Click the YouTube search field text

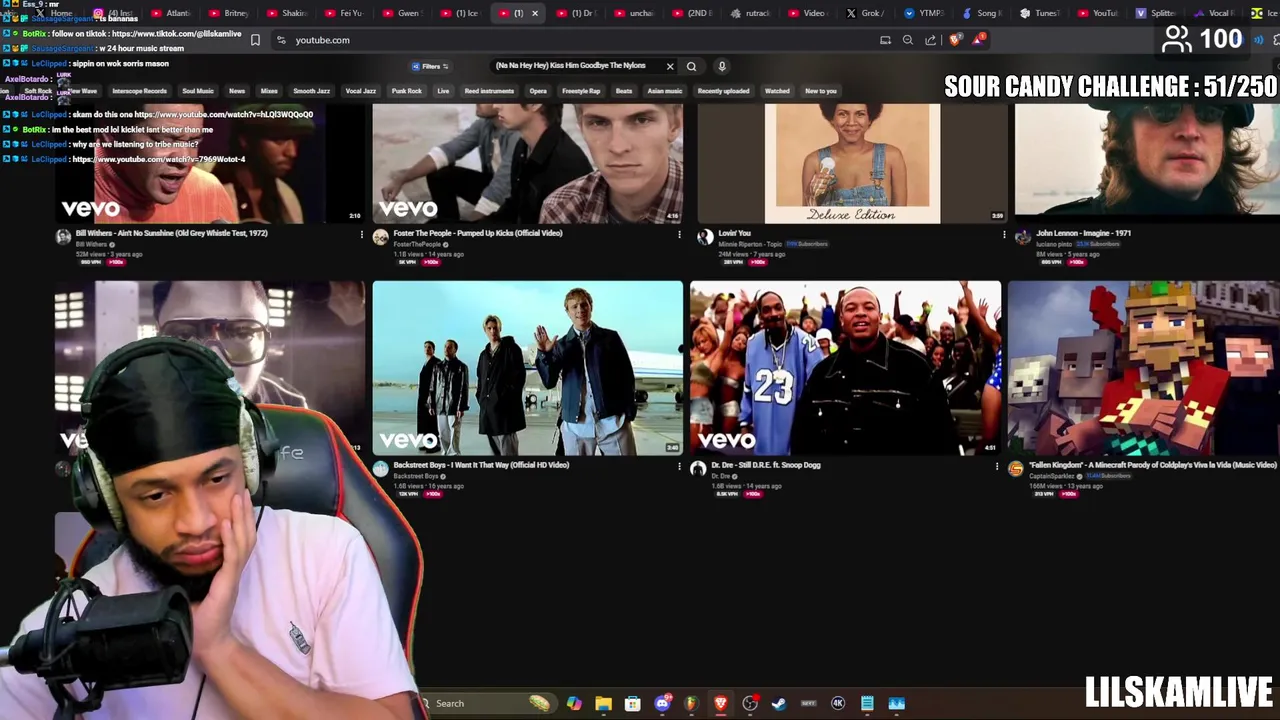[571, 66]
